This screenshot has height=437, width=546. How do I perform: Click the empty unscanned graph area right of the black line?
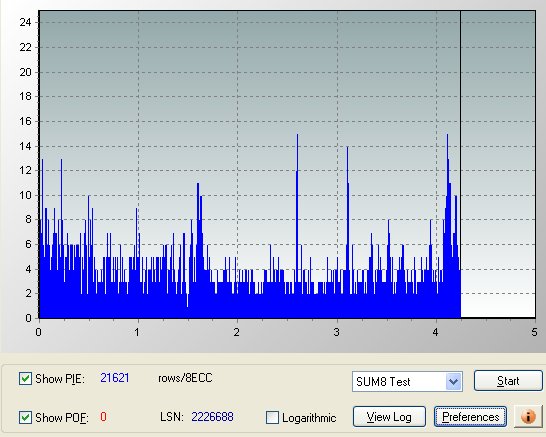pyautogui.click(x=498, y=164)
